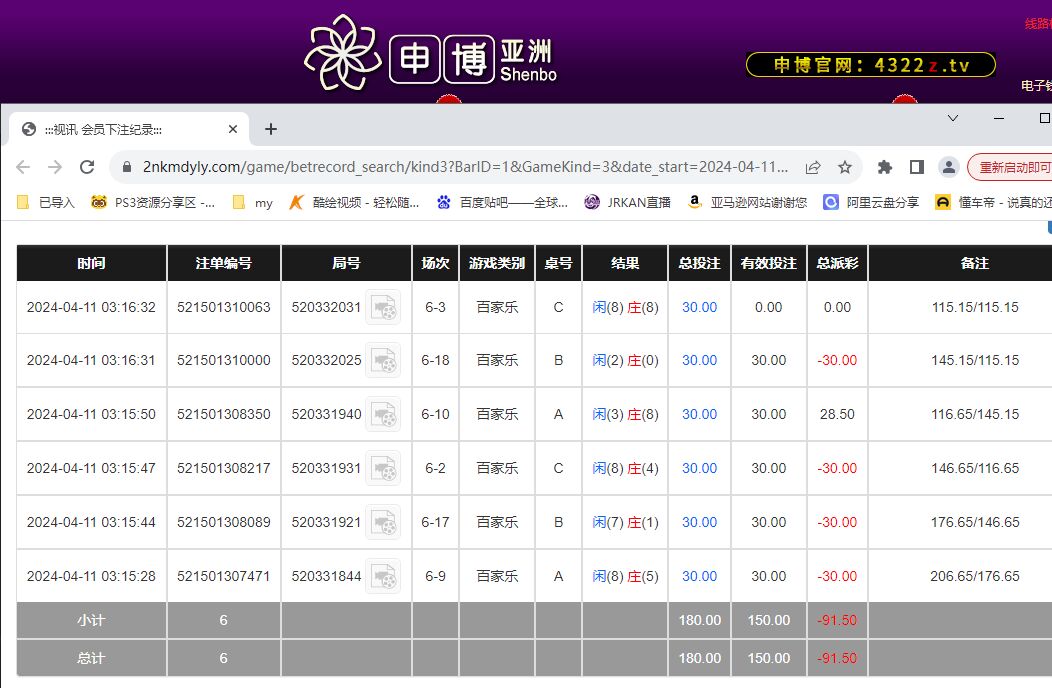Open the 百度贴吧 bookmark
The image size is (1052, 688).
[502, 202]
